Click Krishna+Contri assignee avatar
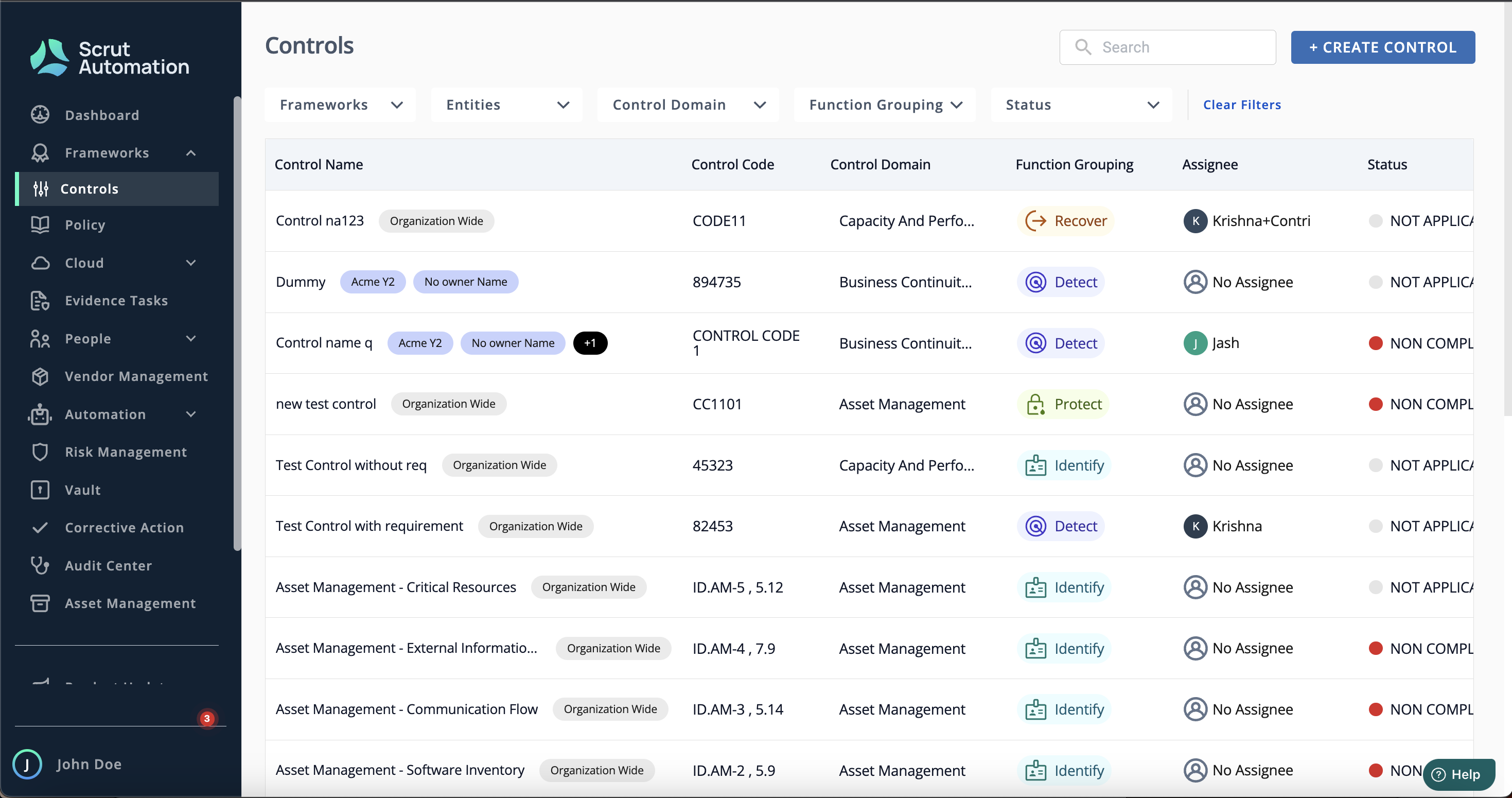This screenshot has width=1512, height=798. pyautogui.click(x=1195, y=221)
